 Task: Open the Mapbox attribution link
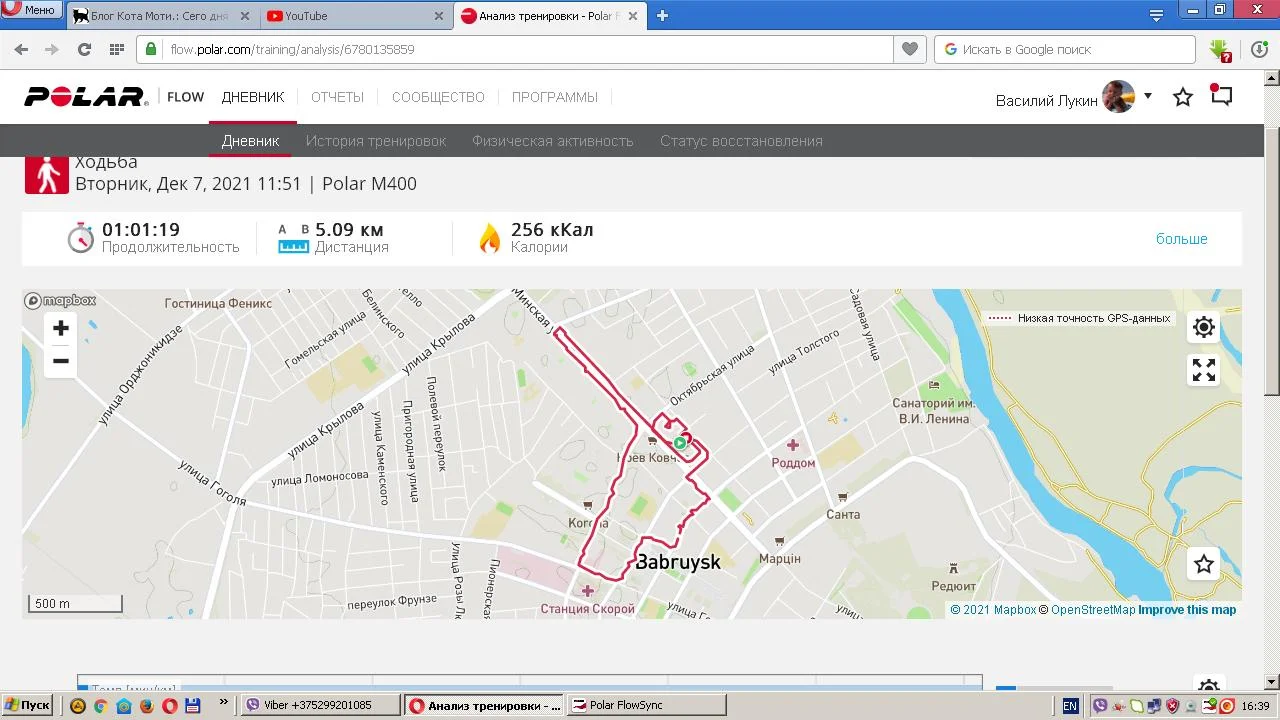[x=993, y=610]
